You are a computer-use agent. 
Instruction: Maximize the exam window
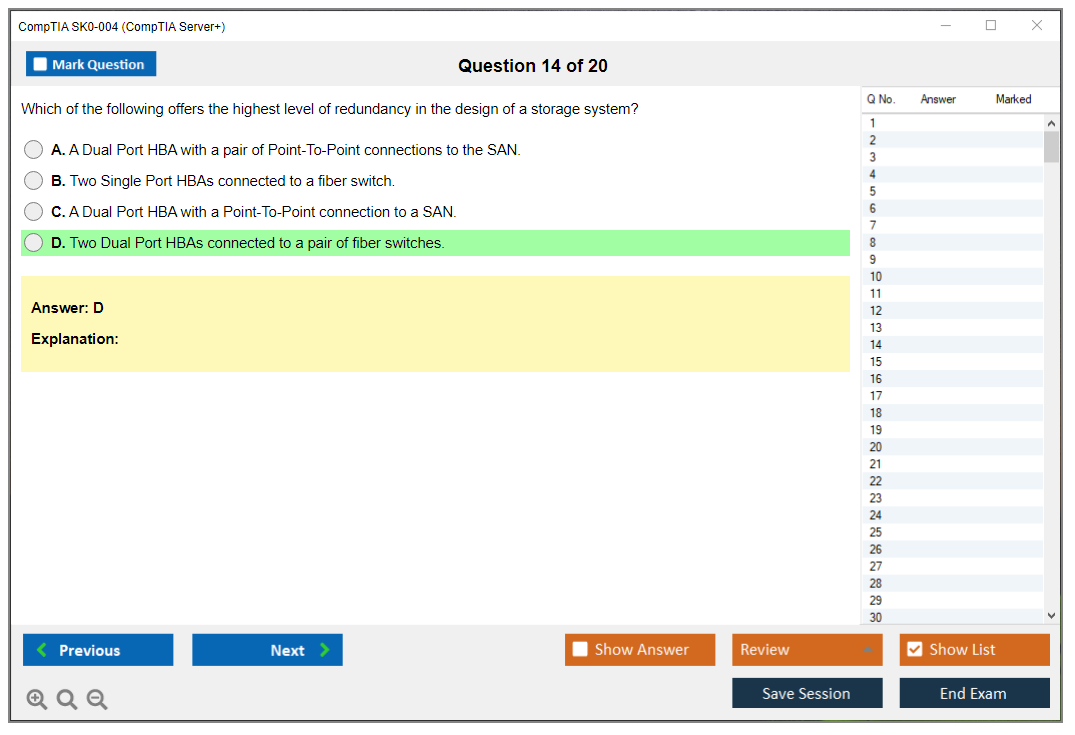pos(991,26)
